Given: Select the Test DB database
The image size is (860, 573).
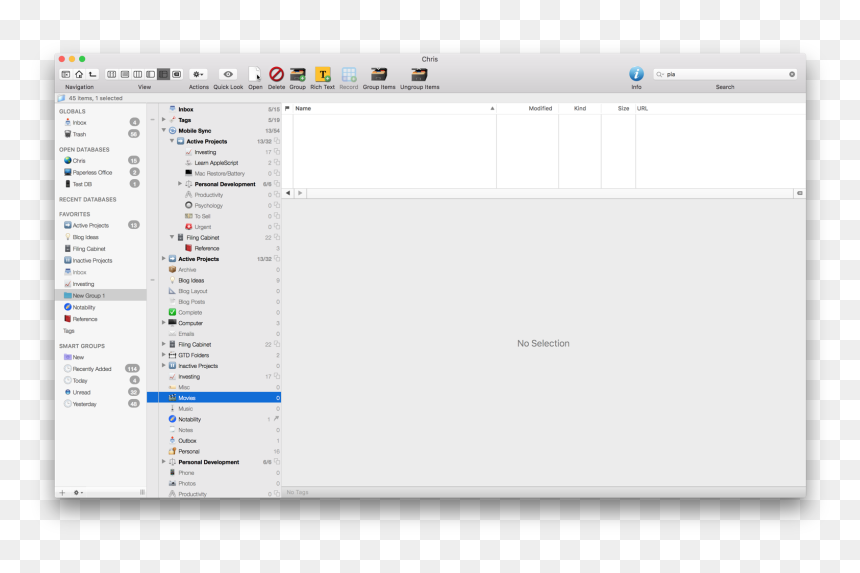Looking at the screenshot, I should coord(100,184).
